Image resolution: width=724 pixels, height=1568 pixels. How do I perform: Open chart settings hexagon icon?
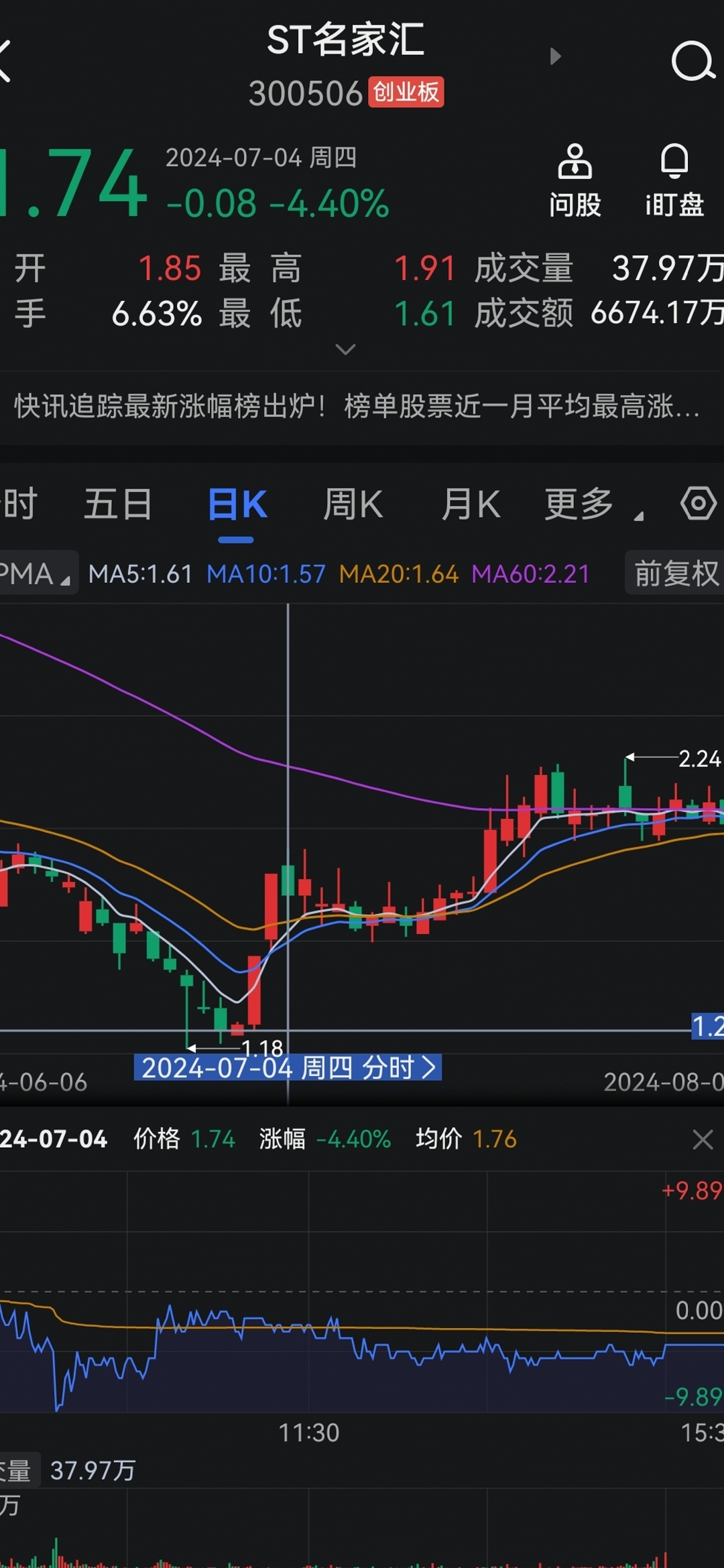699,503
